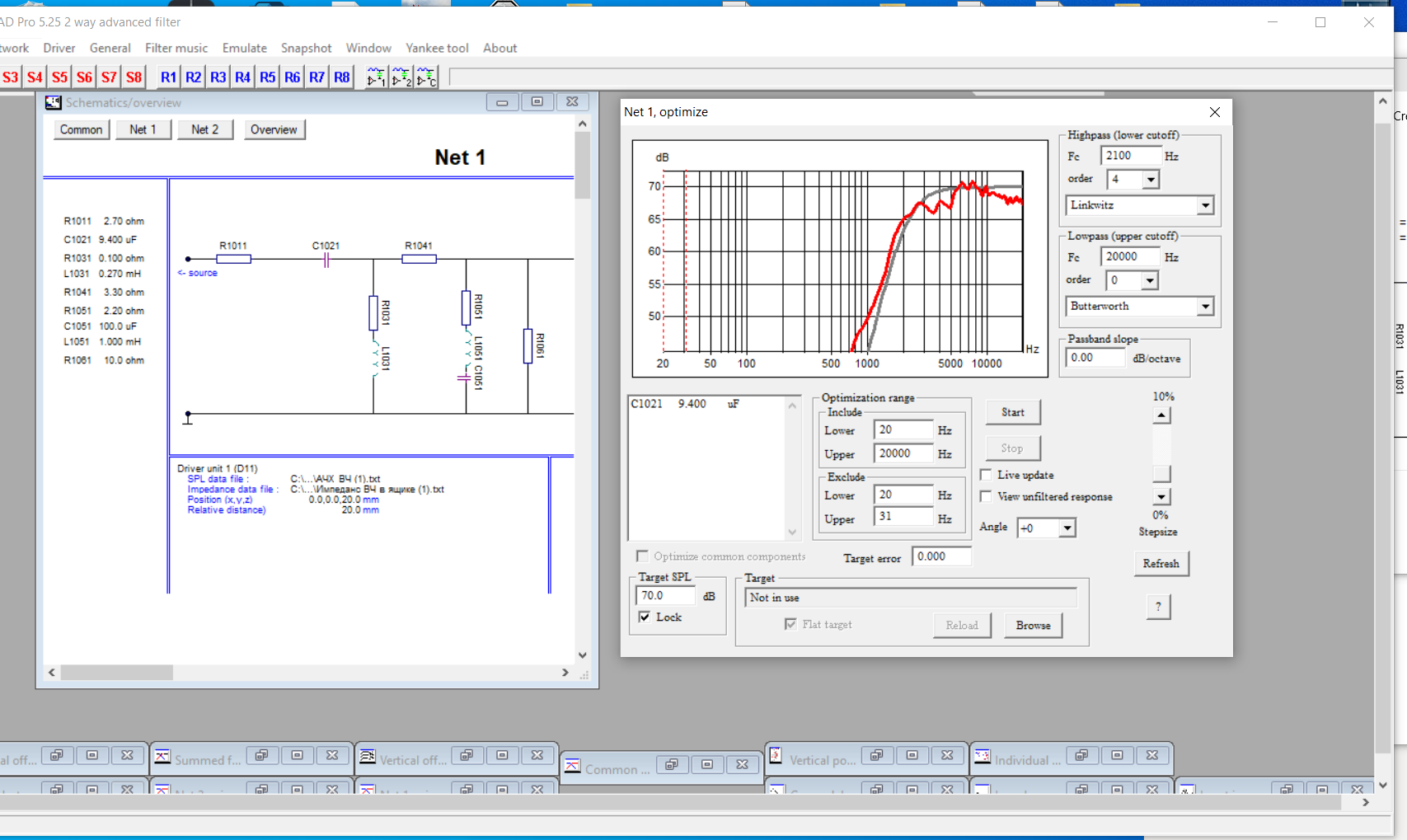1407x840 pixels.
Task: Switch to the Net 2 schematic tab
Action: [x=204, y=129]
